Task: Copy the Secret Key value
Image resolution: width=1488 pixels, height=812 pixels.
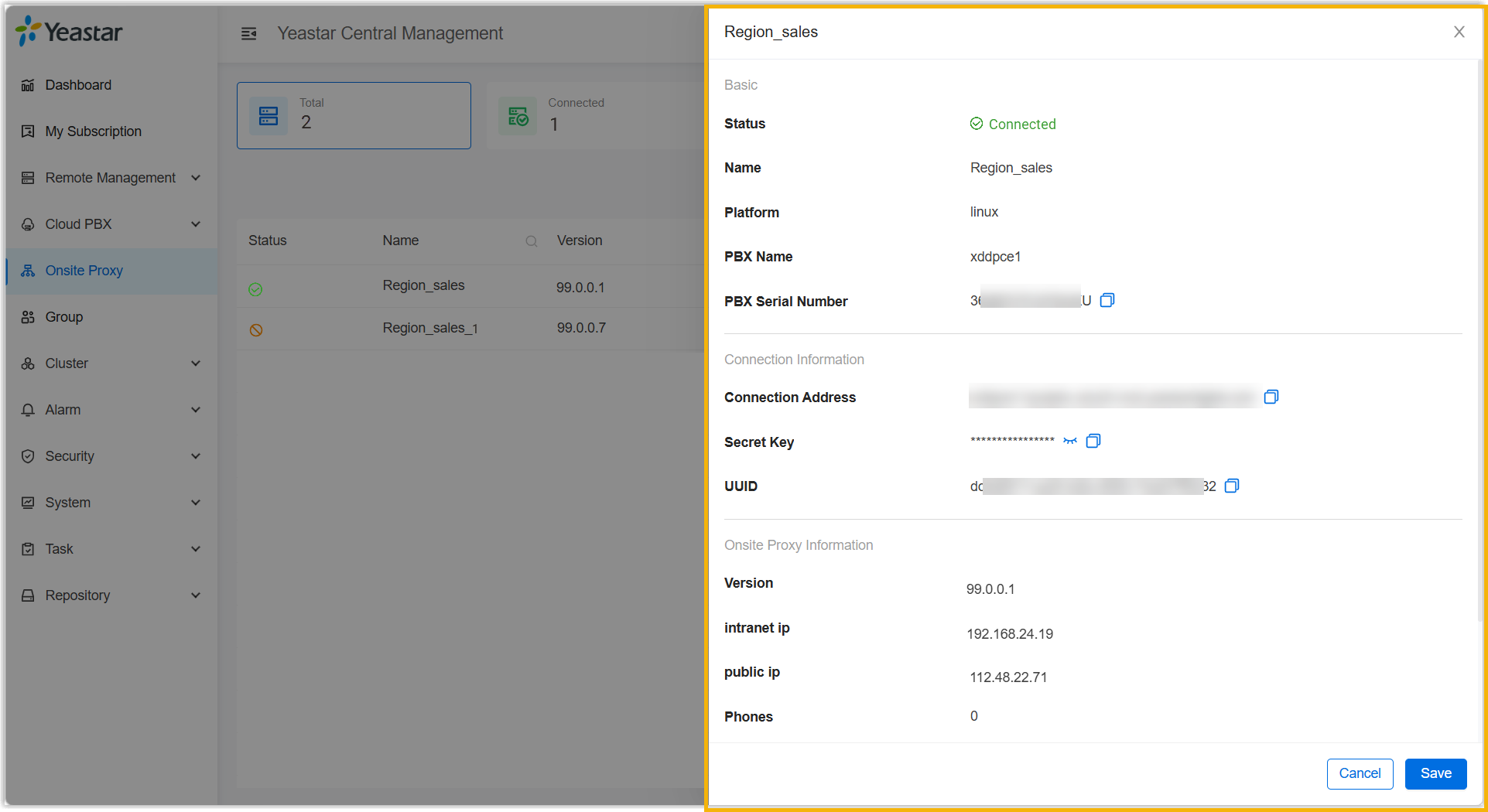Action: click(1093, 441)
